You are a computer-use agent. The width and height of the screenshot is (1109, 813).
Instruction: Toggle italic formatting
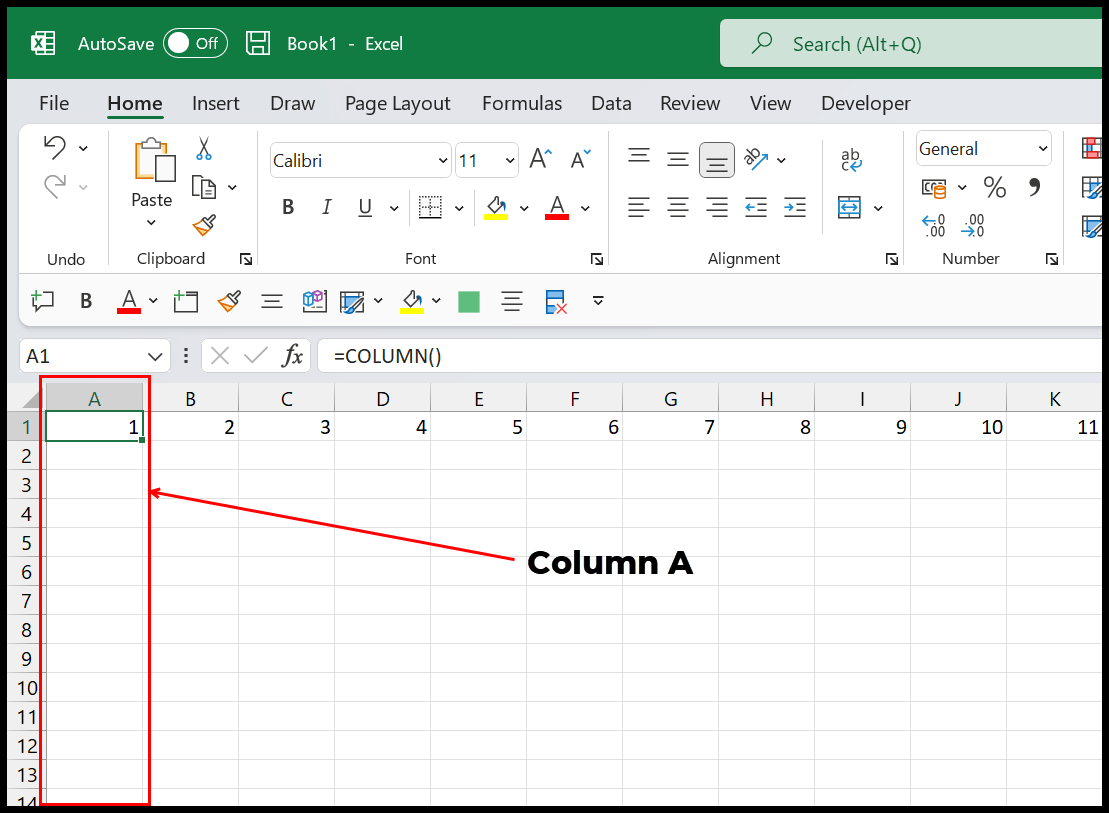click(326, 207)
